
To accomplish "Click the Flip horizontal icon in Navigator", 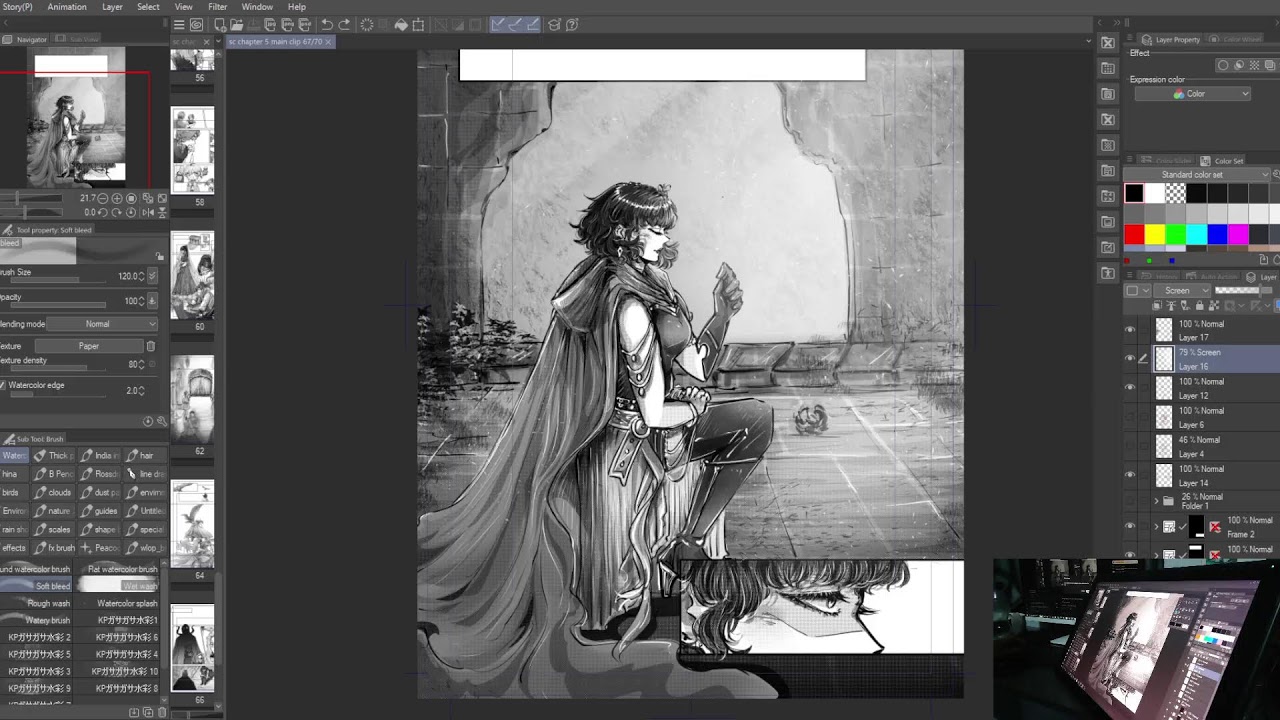I will (147, 212).
